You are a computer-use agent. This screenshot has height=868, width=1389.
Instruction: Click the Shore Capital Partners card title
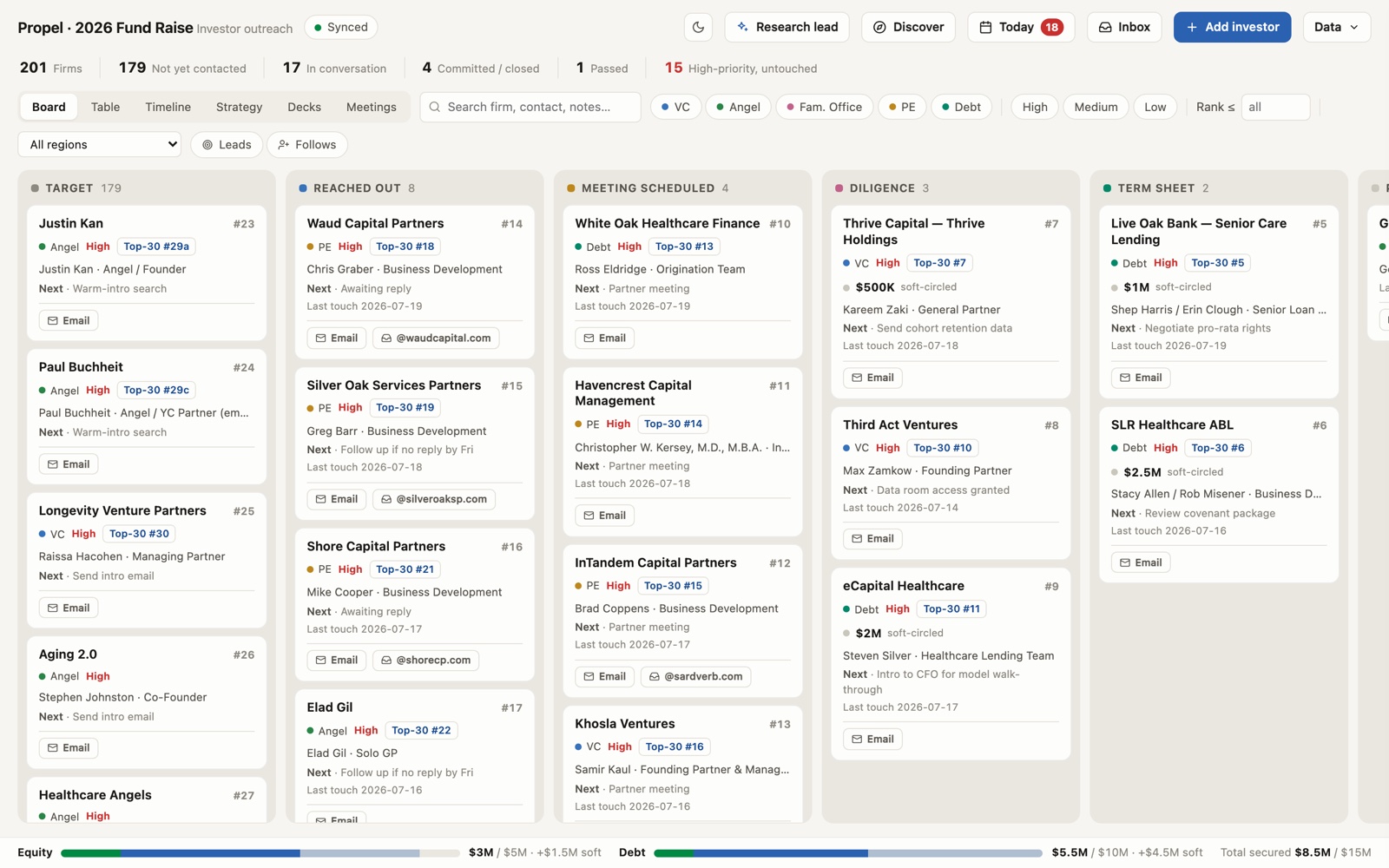coord(376,546)
